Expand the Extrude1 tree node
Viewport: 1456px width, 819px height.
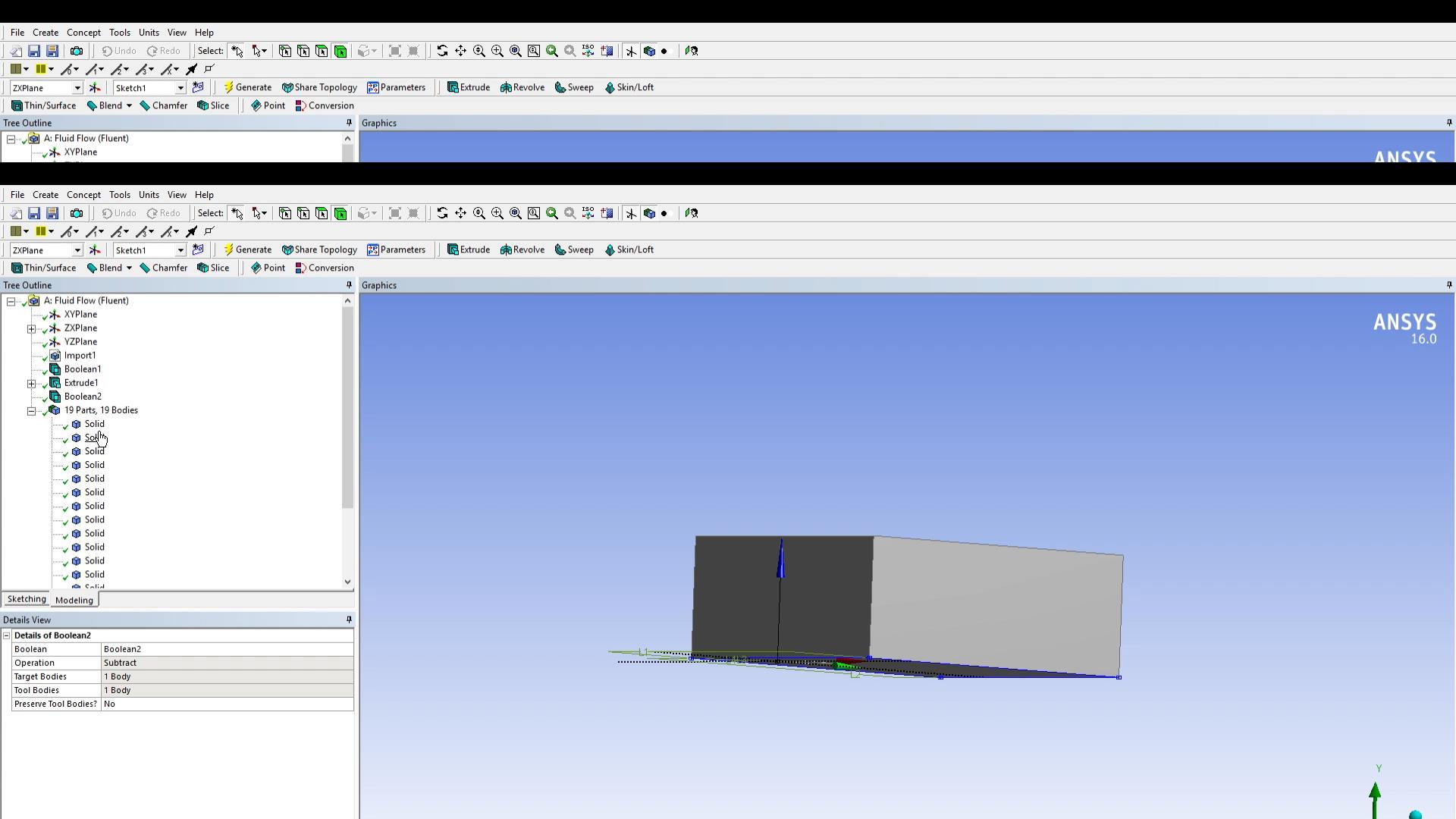click(x=32, y=383)
